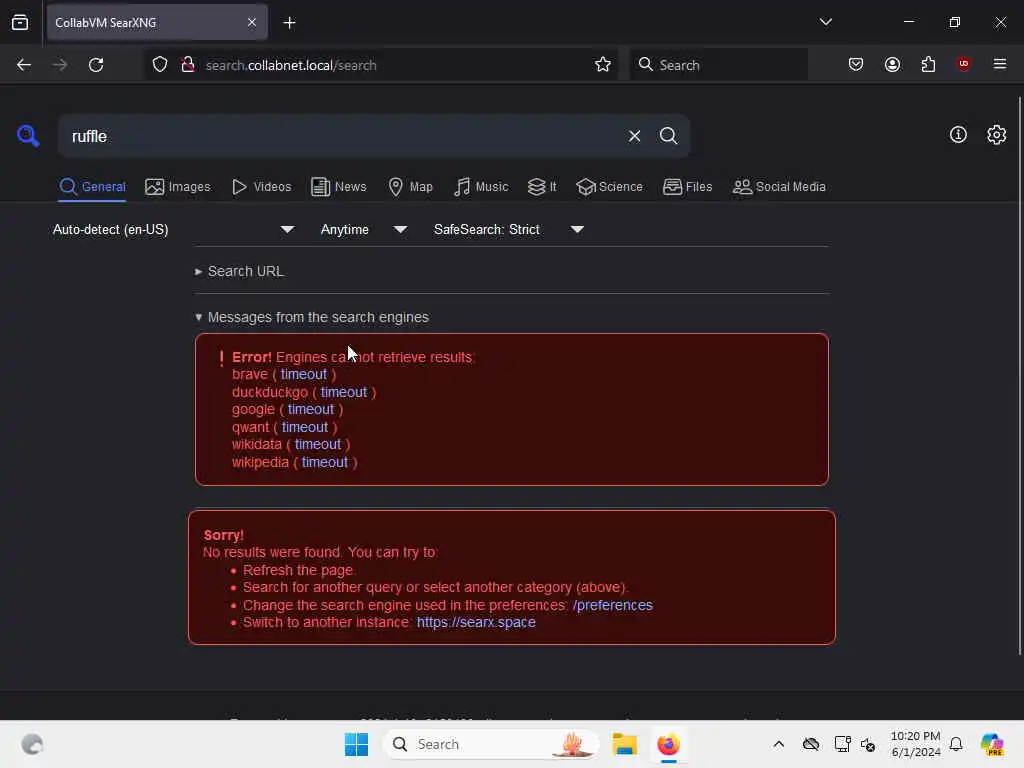Open wikidata timeout link

317,444
